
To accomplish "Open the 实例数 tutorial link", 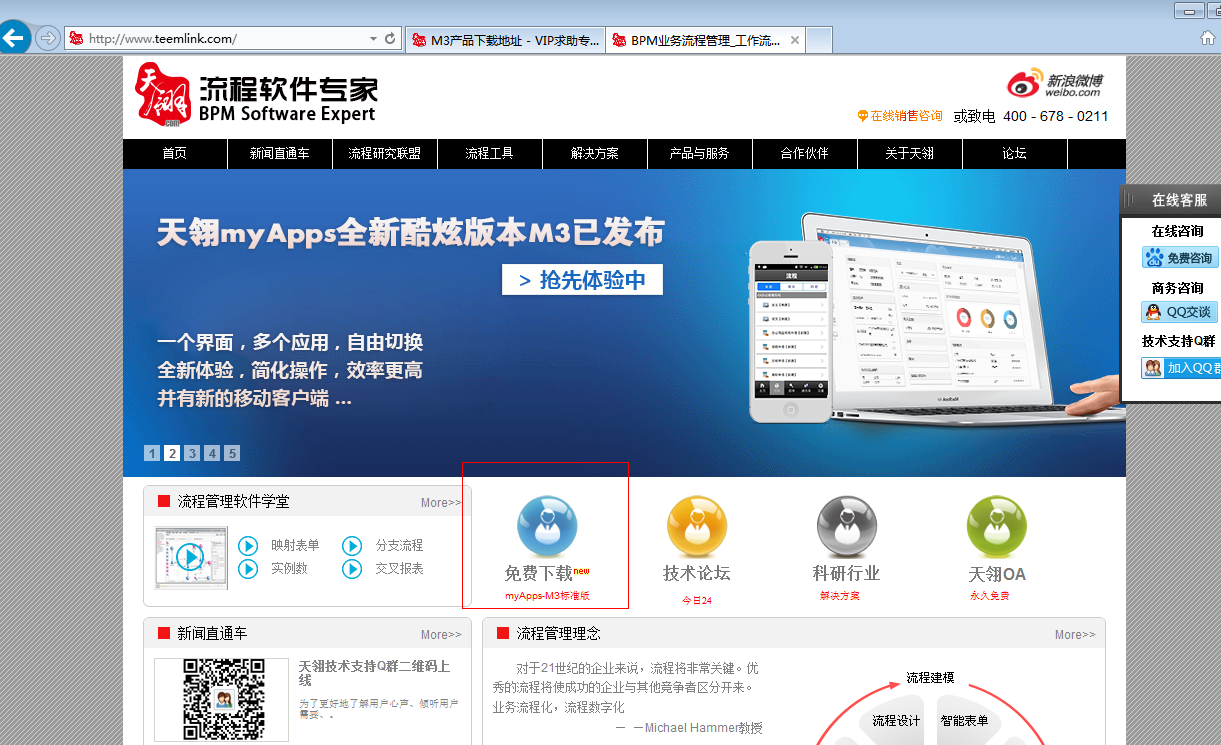I will click(289, 569).
